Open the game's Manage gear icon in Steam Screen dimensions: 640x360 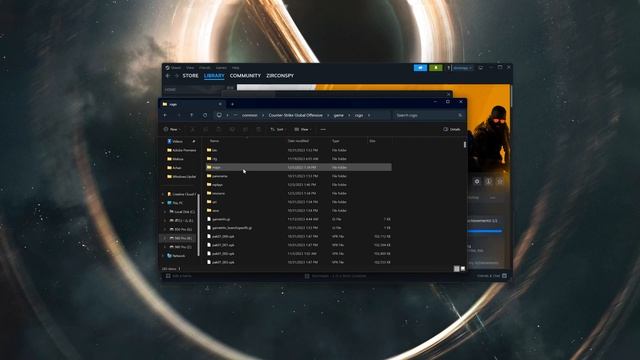coord(477,181)
